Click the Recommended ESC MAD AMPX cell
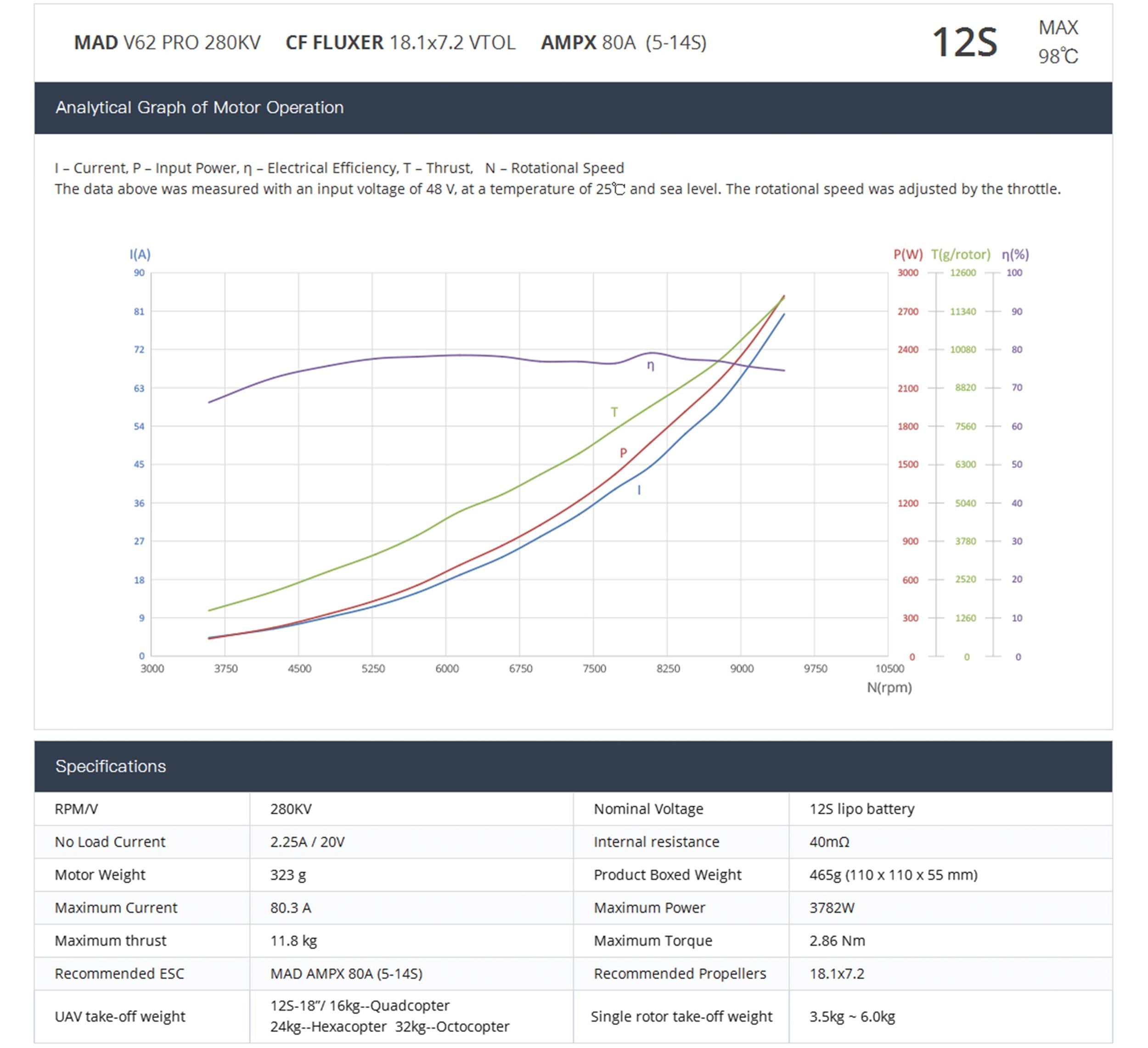This screenshot has width=1148, height=1048. pyautogui.click(x=346, y=974)
